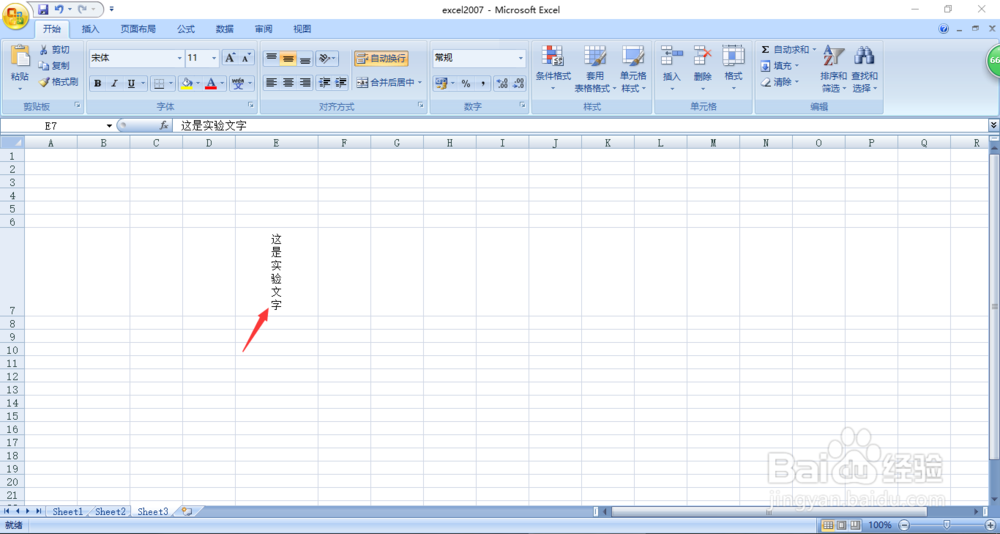The height and width of the screenshot is (534, 1000).
Task: Click the Office button orb
Action: point(14,15)
